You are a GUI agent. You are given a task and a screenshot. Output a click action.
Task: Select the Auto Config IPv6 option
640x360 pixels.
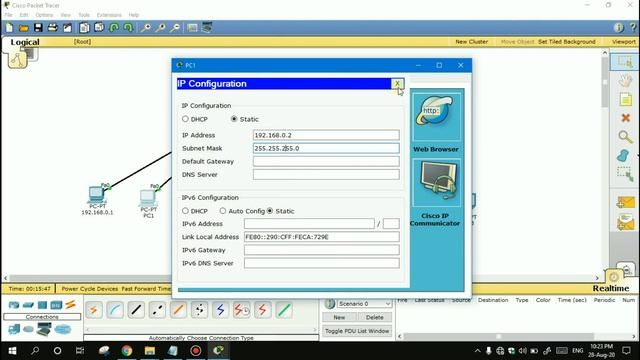[222, 211]
